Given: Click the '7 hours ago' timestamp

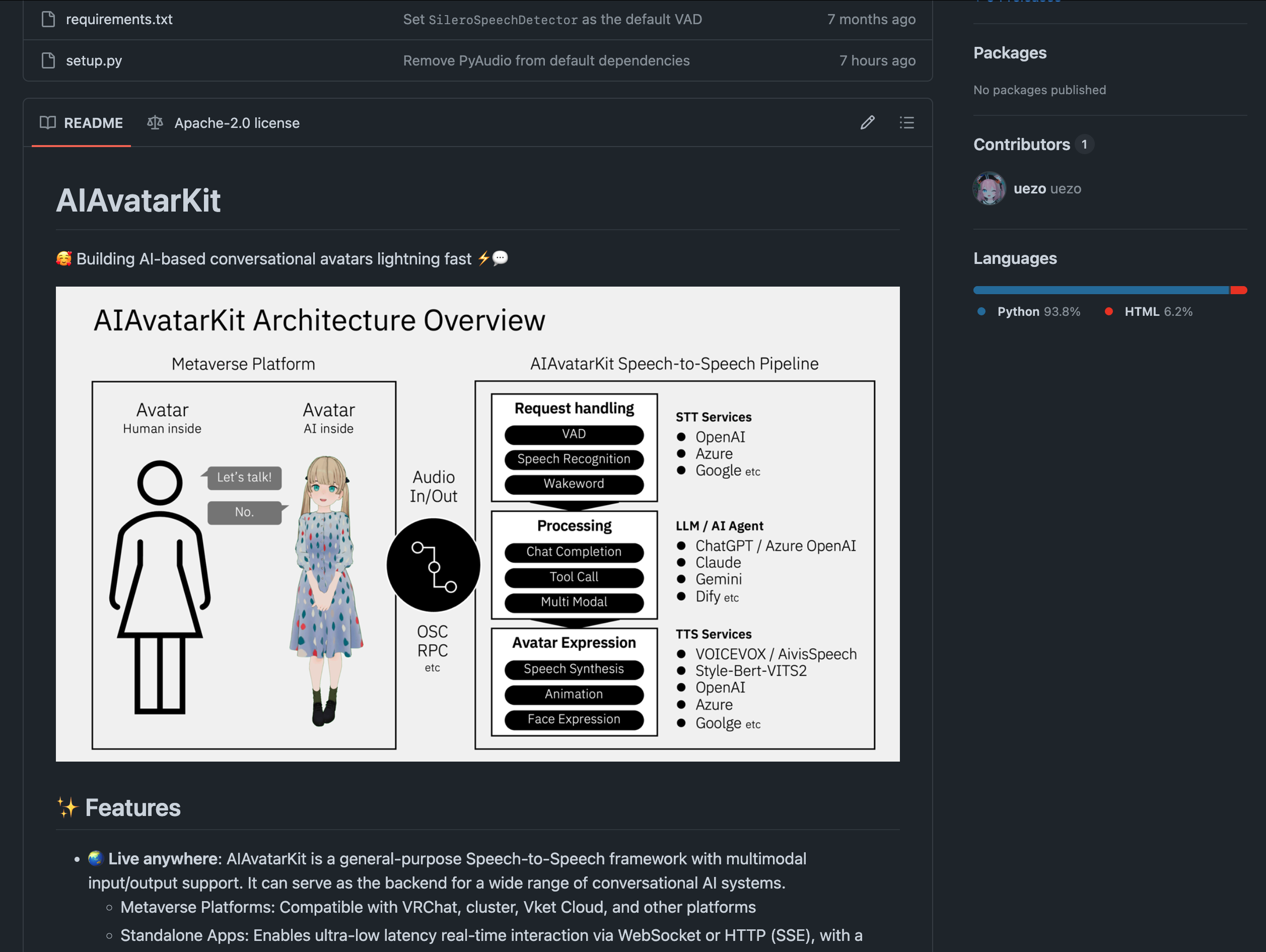Looking at the screenshot, I should (877, 60).
